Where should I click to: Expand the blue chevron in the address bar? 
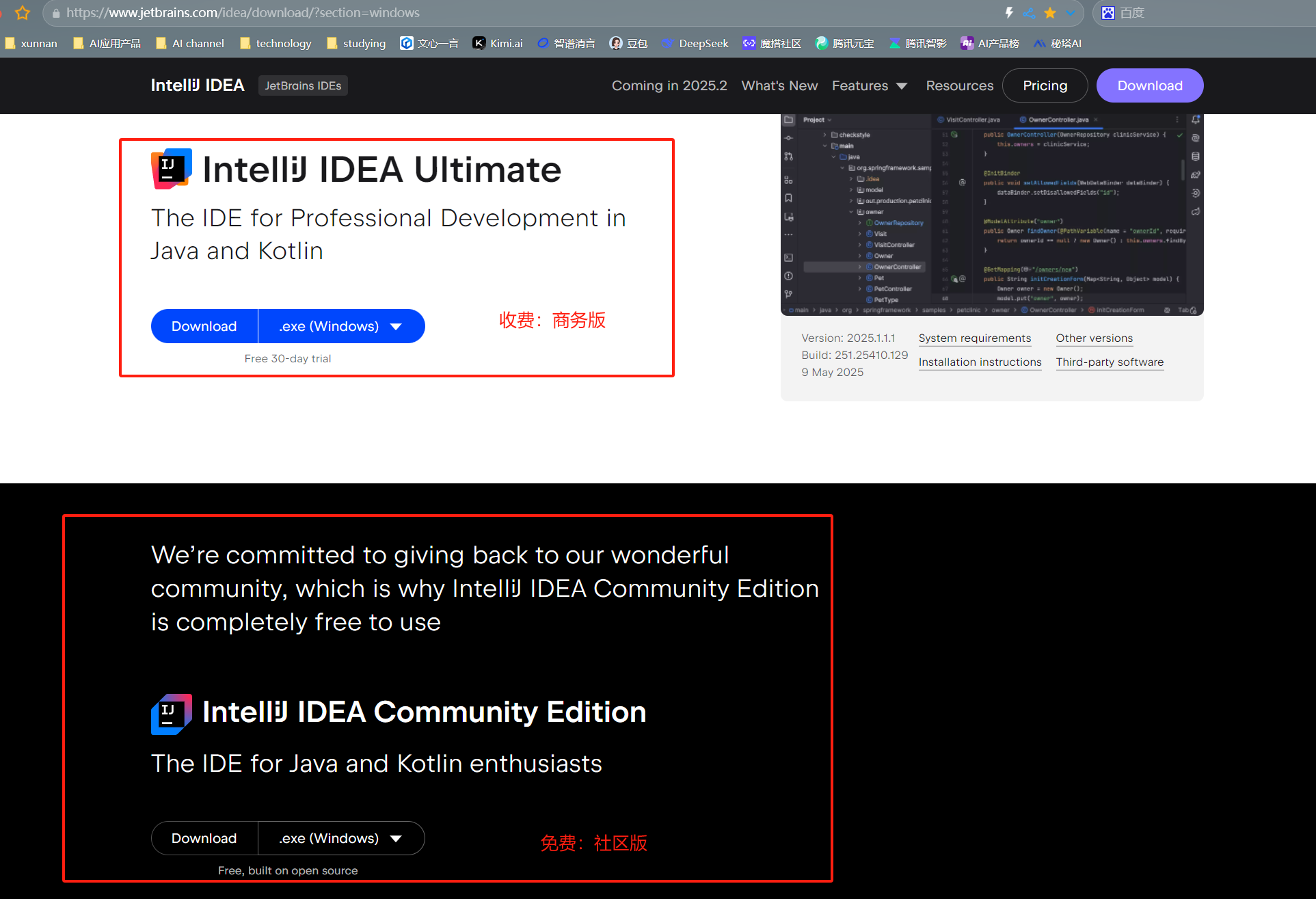(x=1070, y=12)
